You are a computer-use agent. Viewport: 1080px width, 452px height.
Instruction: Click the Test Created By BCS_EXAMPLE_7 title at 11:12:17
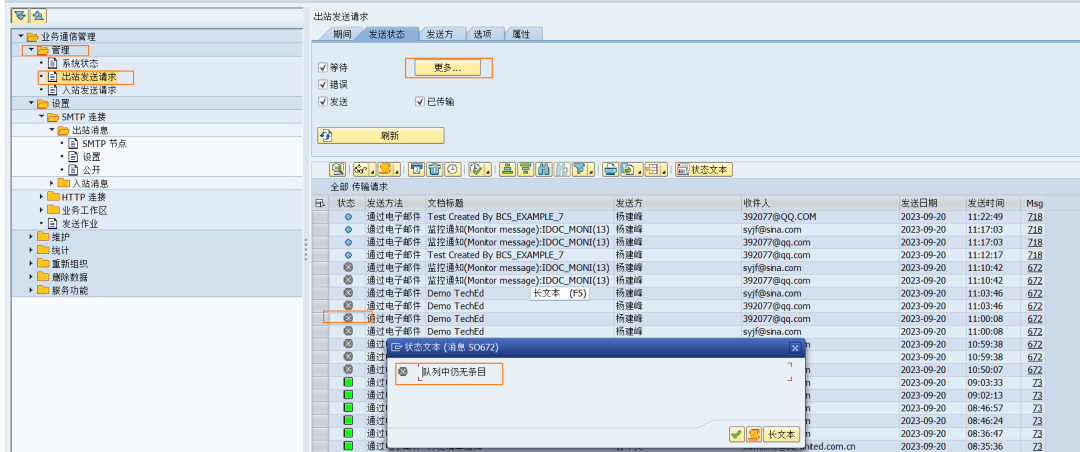coord(495,254)
